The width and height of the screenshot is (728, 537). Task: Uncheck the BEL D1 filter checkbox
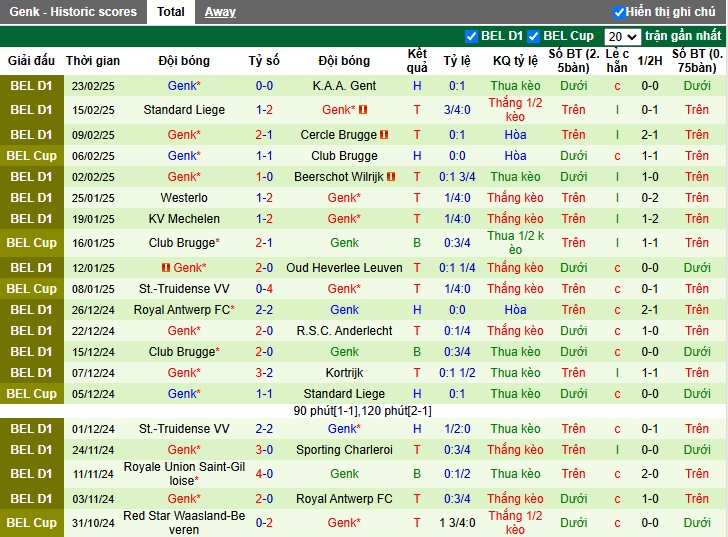pos(471,36)
